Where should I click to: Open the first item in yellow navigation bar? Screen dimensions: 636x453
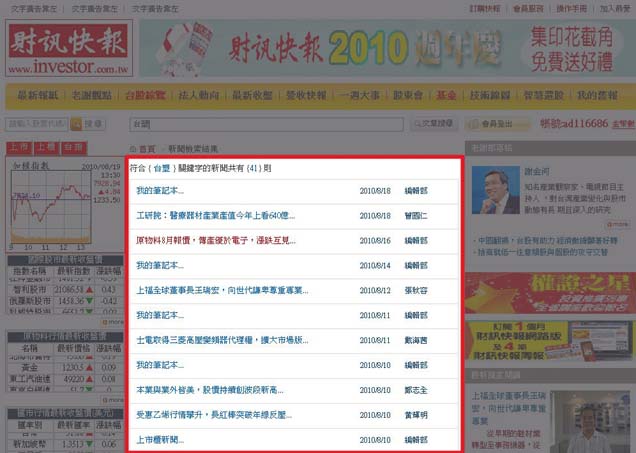(38, 96)
